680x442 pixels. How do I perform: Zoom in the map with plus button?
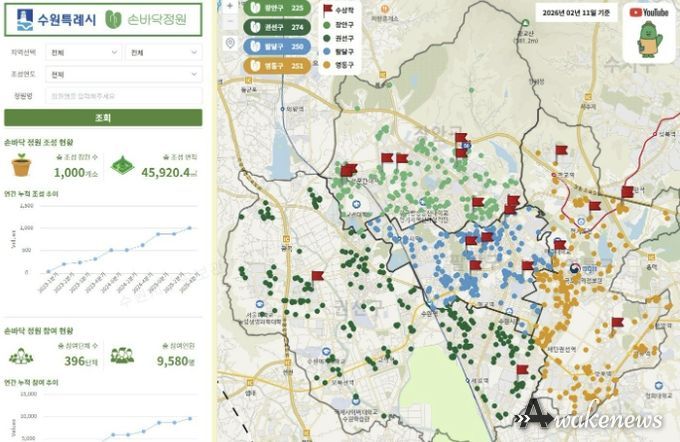pos(230,6)
